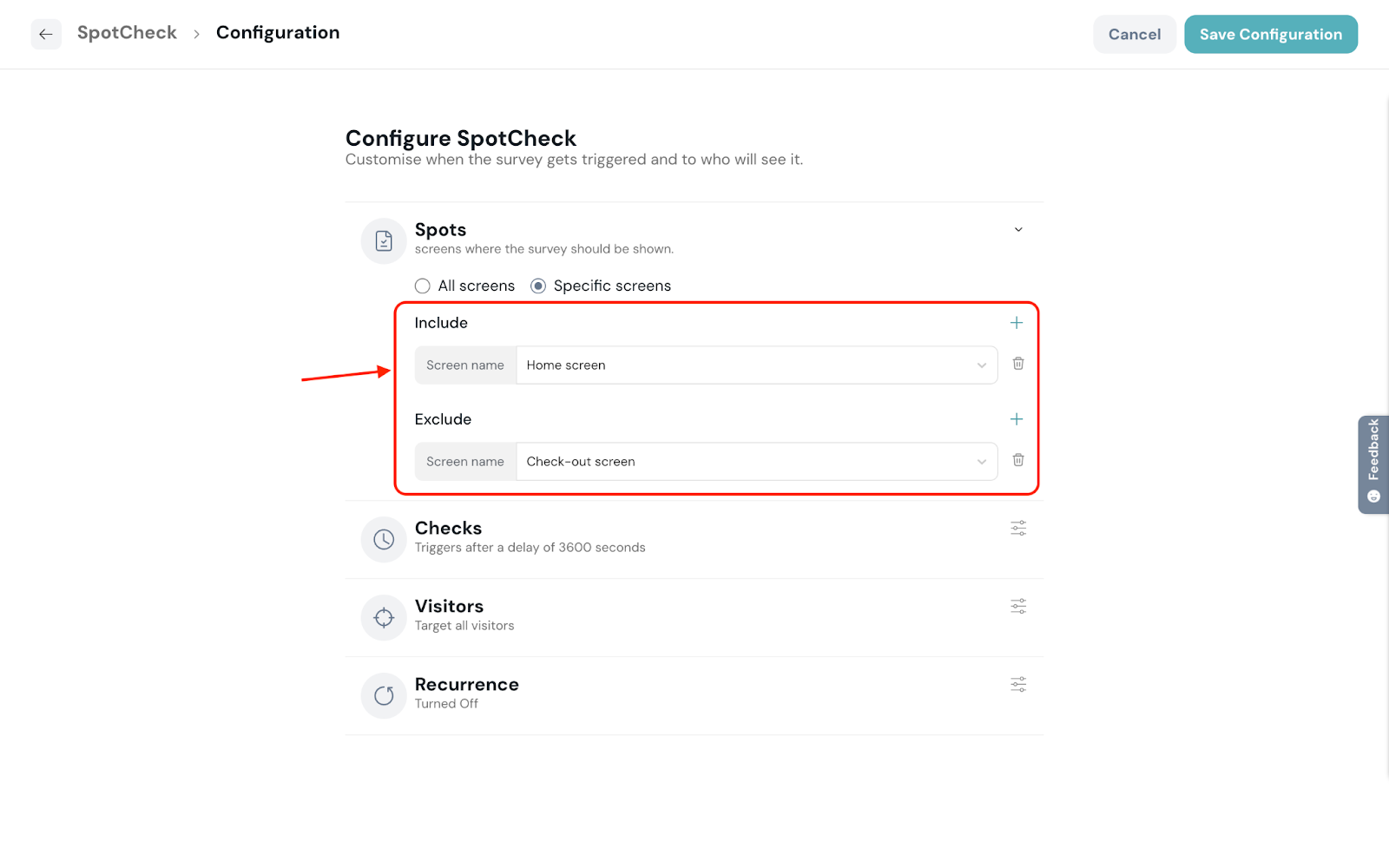Go to SpotCheck breadcrumb

click(x=127, y=33)
